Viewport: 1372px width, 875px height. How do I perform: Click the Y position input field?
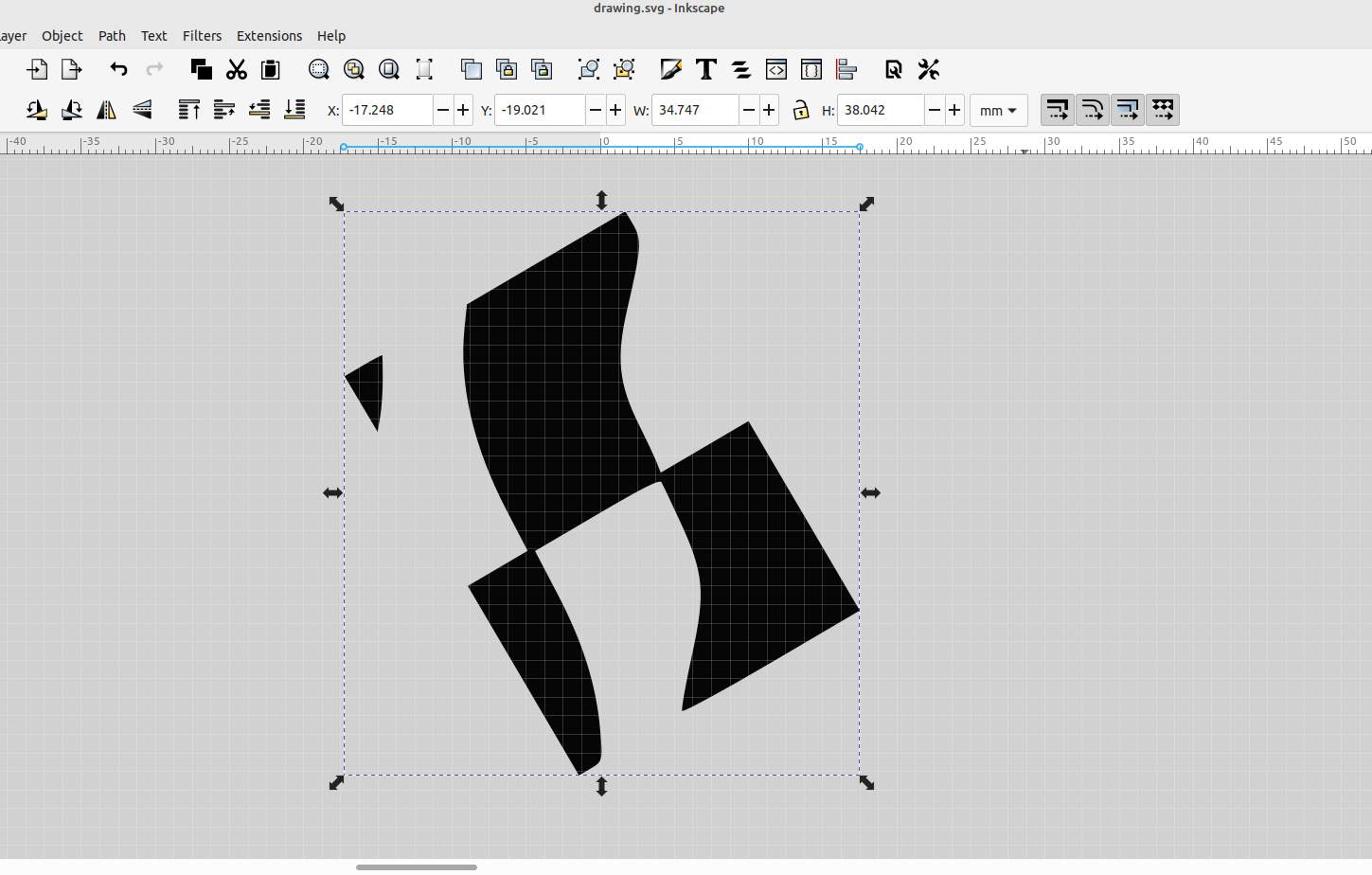[540, 110]
